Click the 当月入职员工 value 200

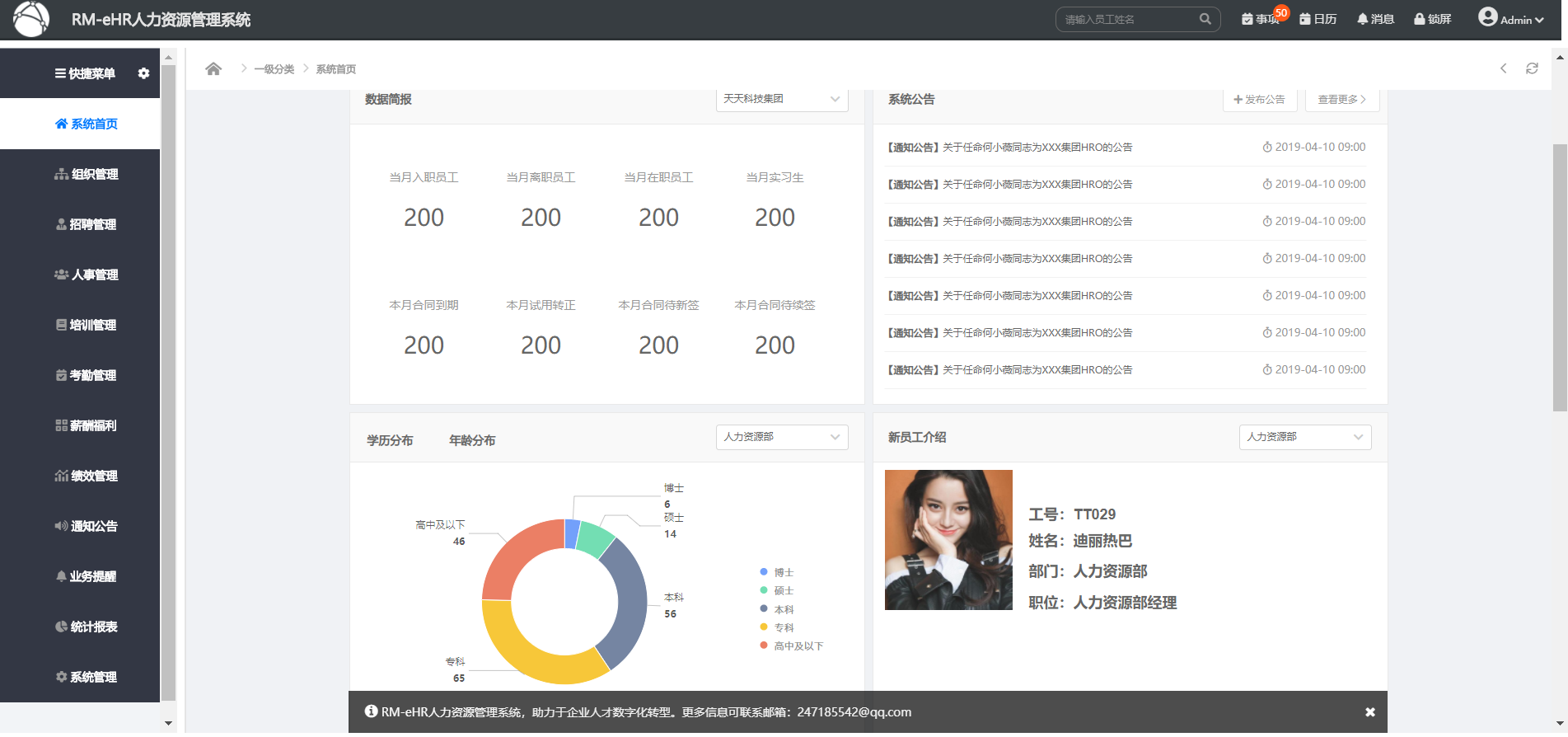(424, 218)
